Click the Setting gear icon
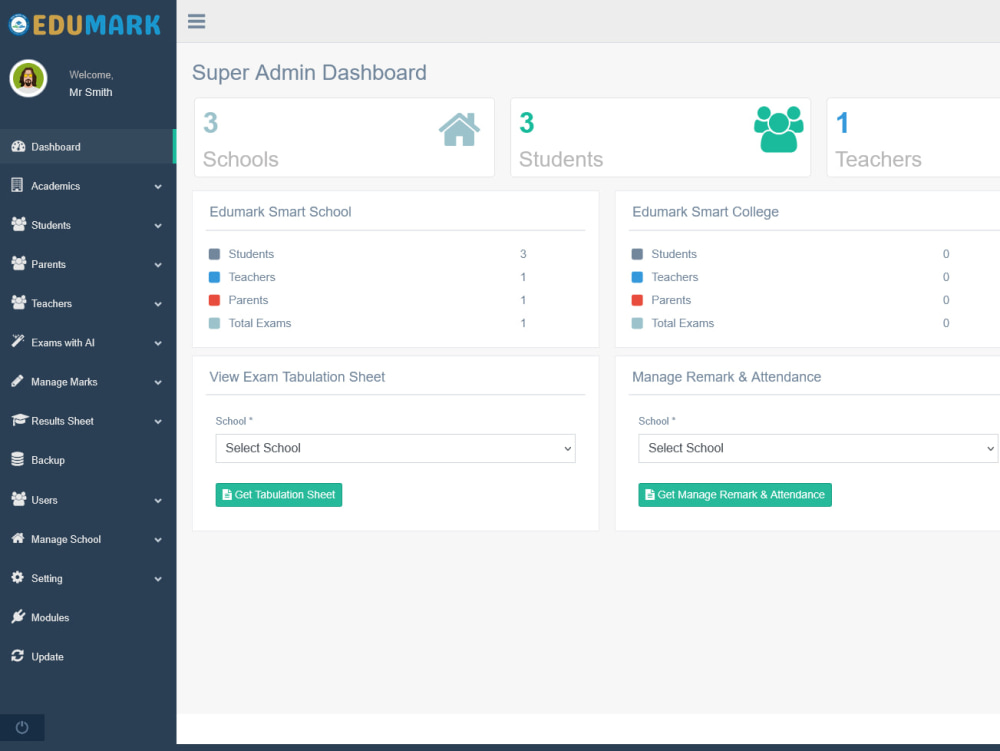The height and width of the screenshot is (751, 1000). click(18, 578)
